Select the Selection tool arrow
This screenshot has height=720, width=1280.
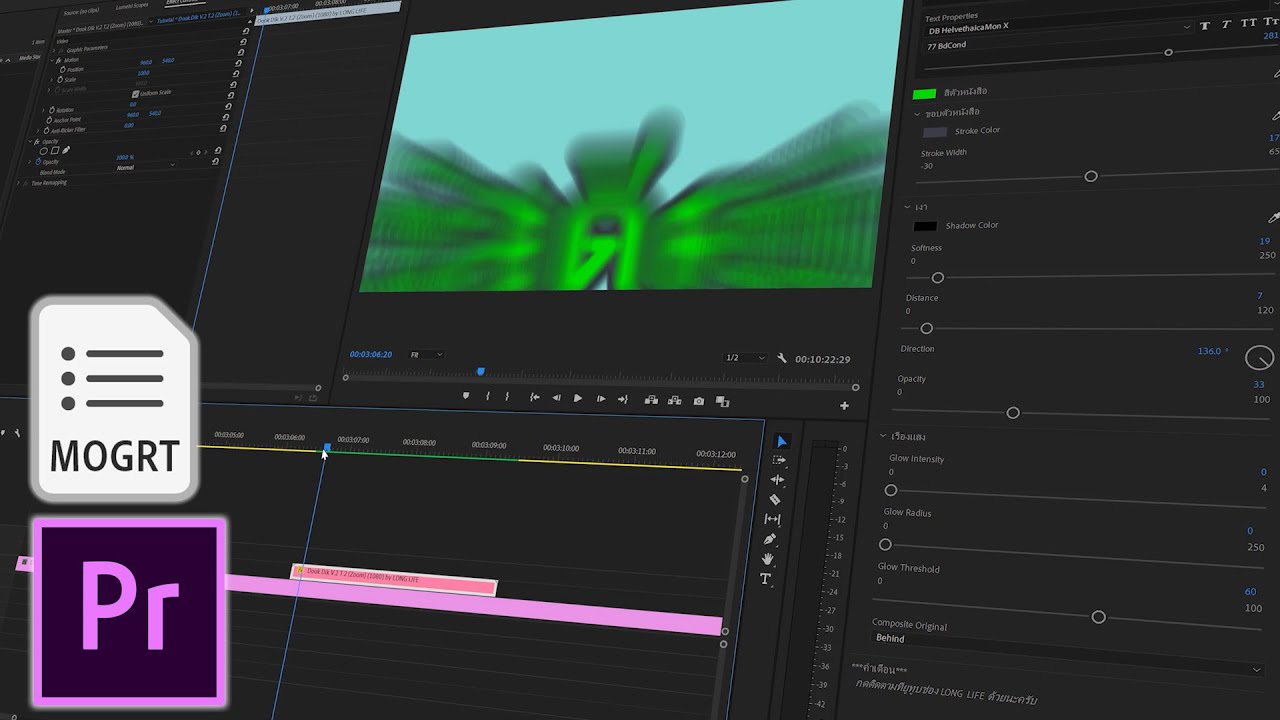(782, 442)
